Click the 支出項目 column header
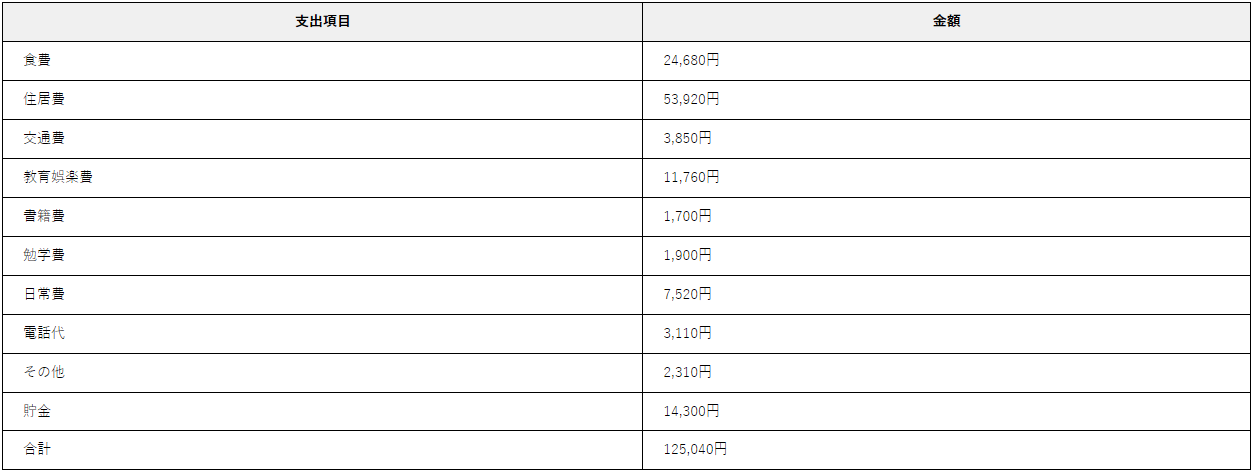Image resolution: width=1253 pixels, height=473 pixels. point(322,21)
